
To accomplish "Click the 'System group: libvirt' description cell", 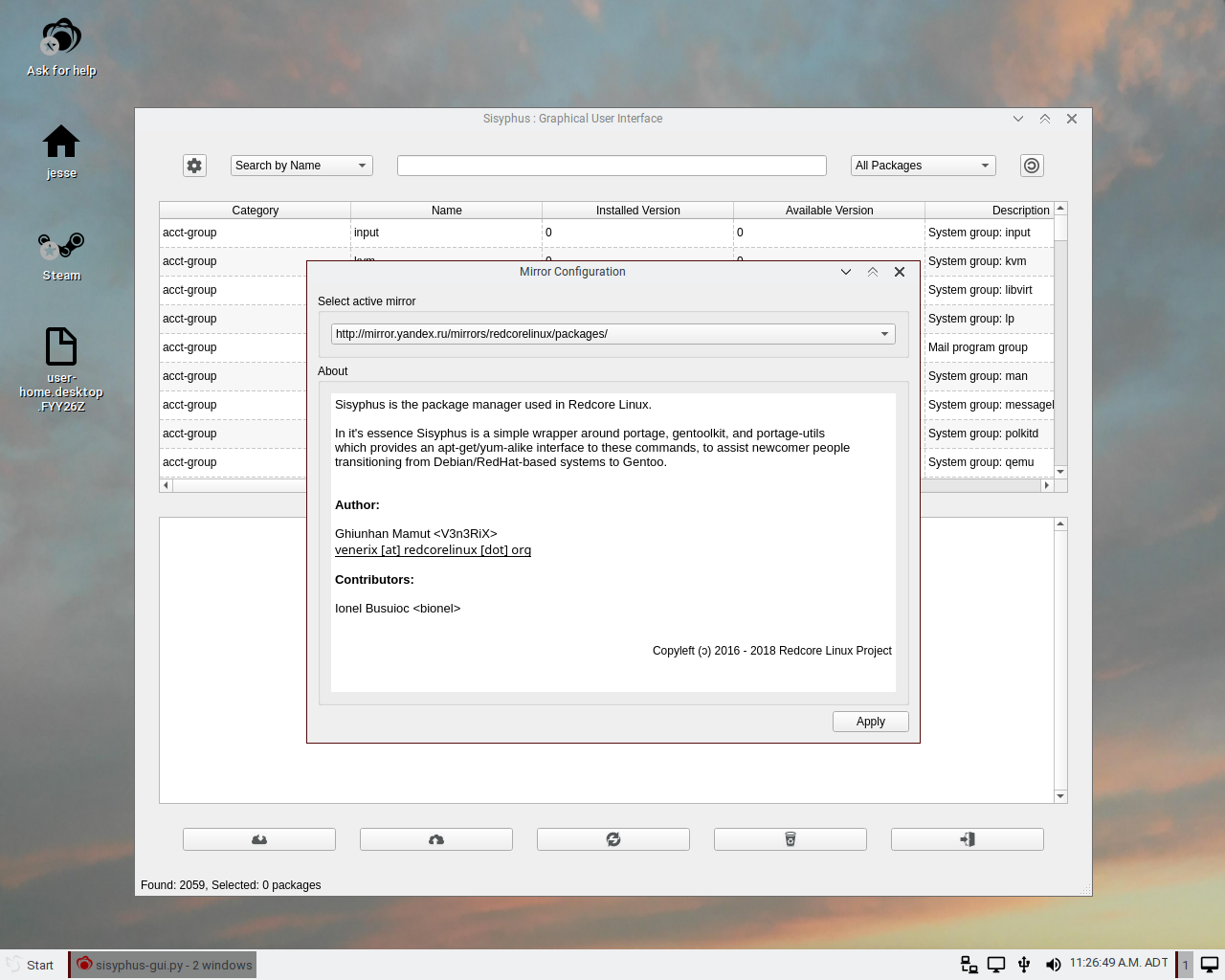I will [990, 290].
